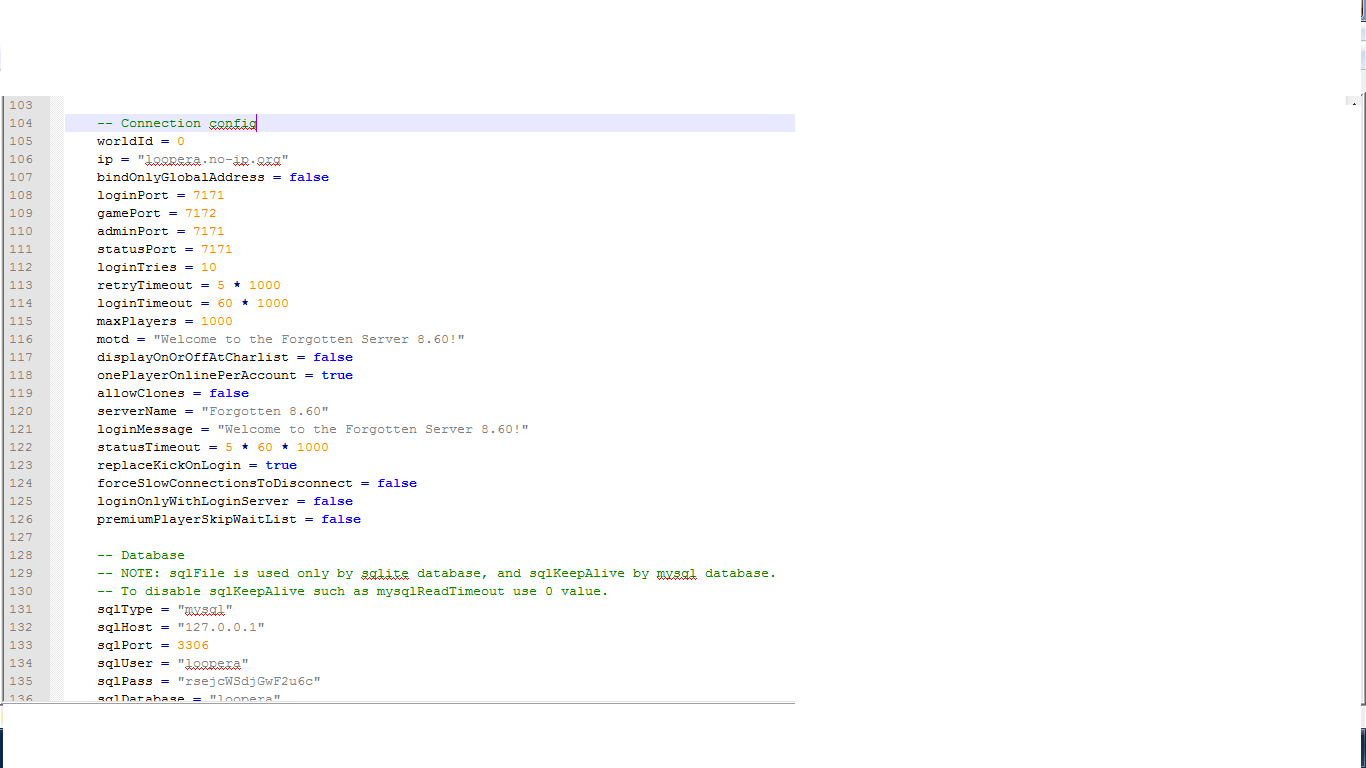
Task: Click the 'allowClones = false' line
Action: pos(173,393)
